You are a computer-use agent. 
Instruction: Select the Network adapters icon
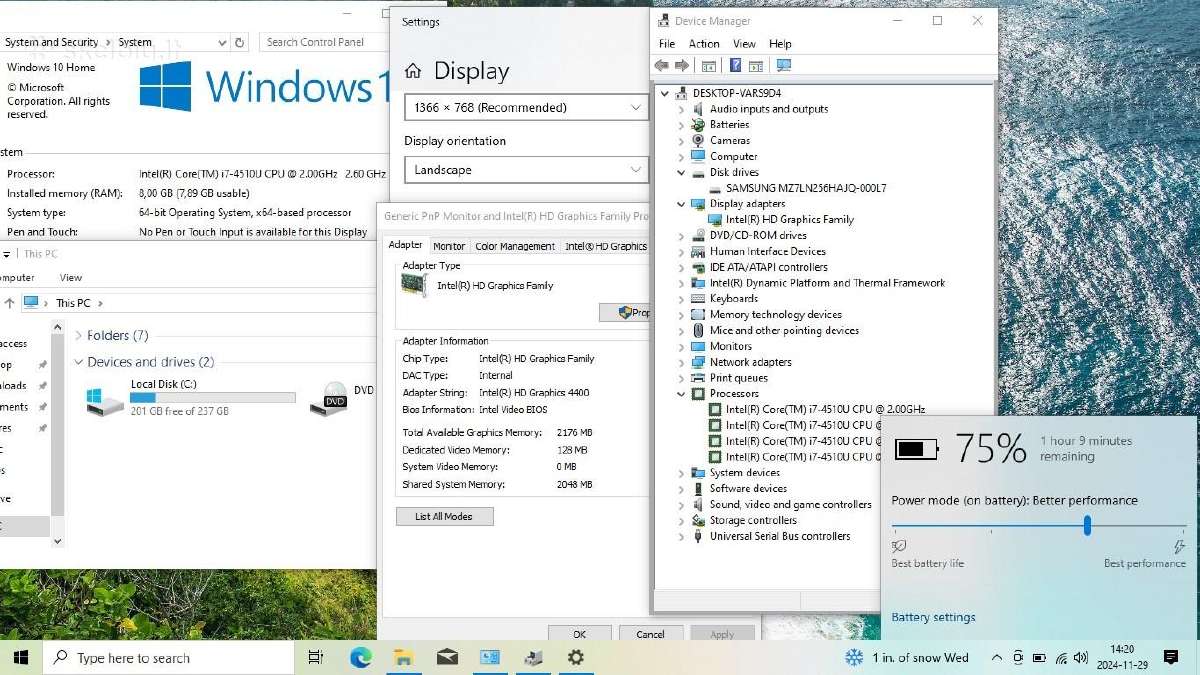[698, 362]
